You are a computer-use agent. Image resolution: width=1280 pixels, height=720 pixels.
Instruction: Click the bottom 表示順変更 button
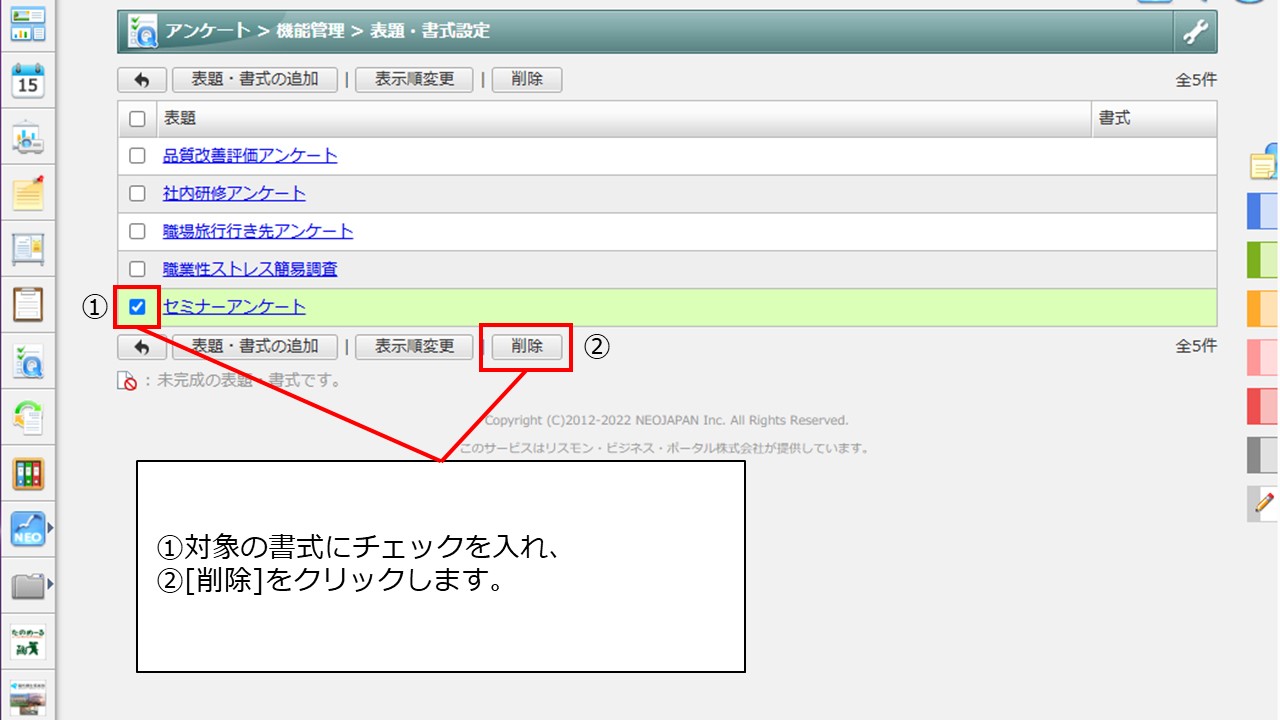pos(414,347)
